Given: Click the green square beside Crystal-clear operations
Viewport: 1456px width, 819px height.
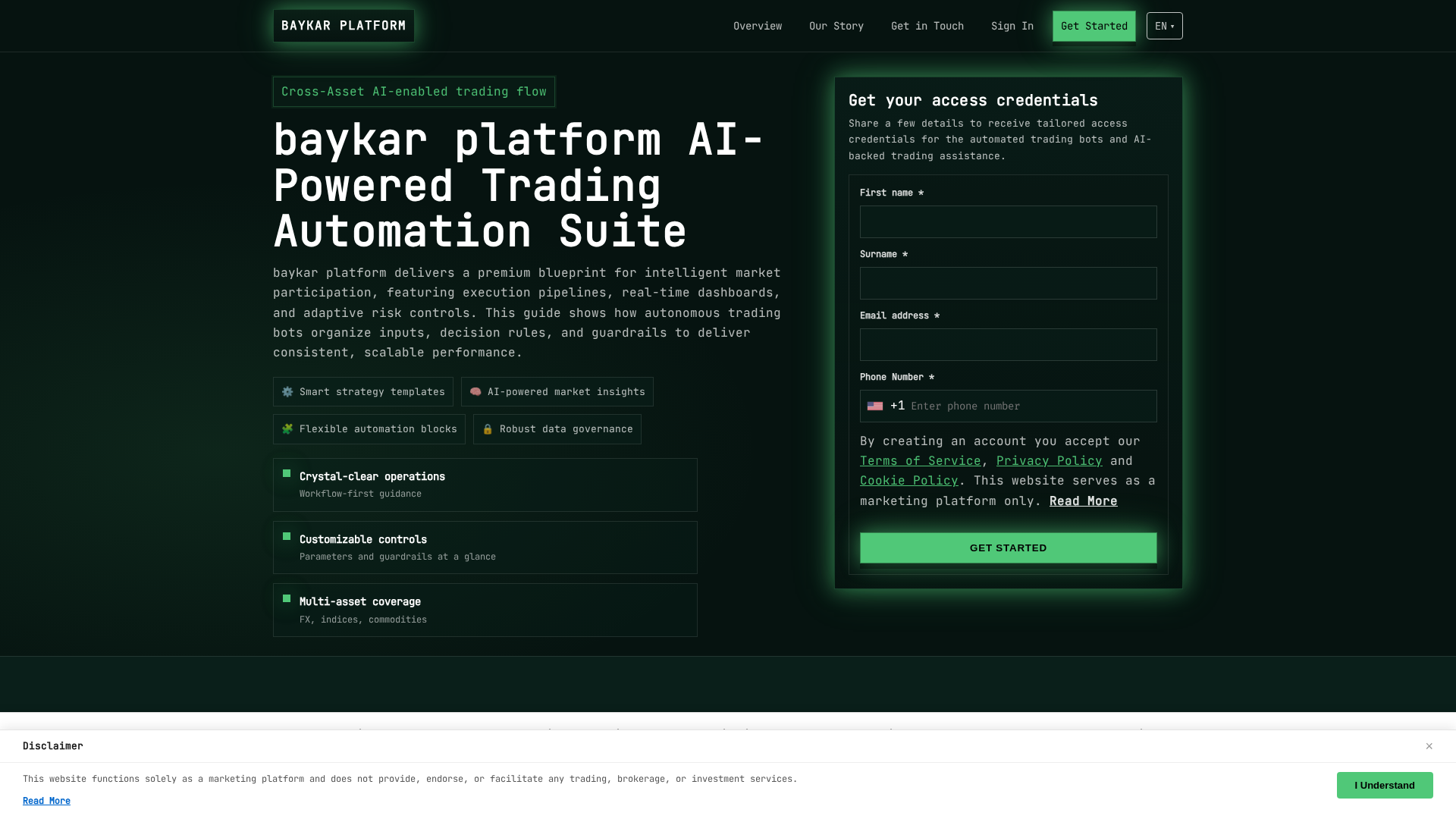Looking at the screenshot, I should [x=287, y=473].
